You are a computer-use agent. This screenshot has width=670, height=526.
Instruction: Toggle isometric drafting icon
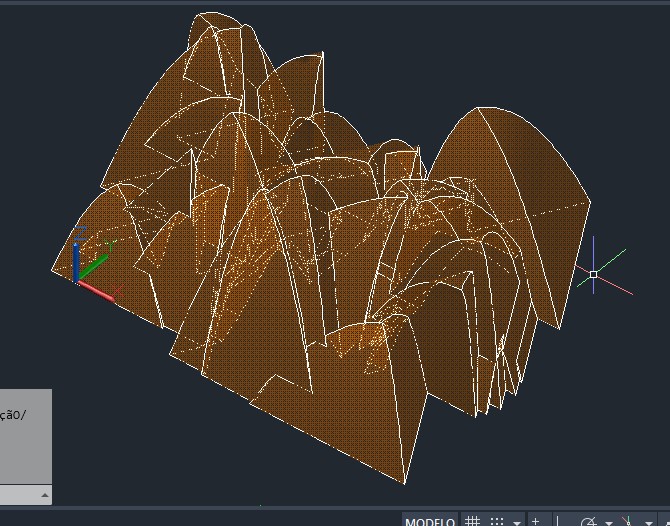click(628, 521)
